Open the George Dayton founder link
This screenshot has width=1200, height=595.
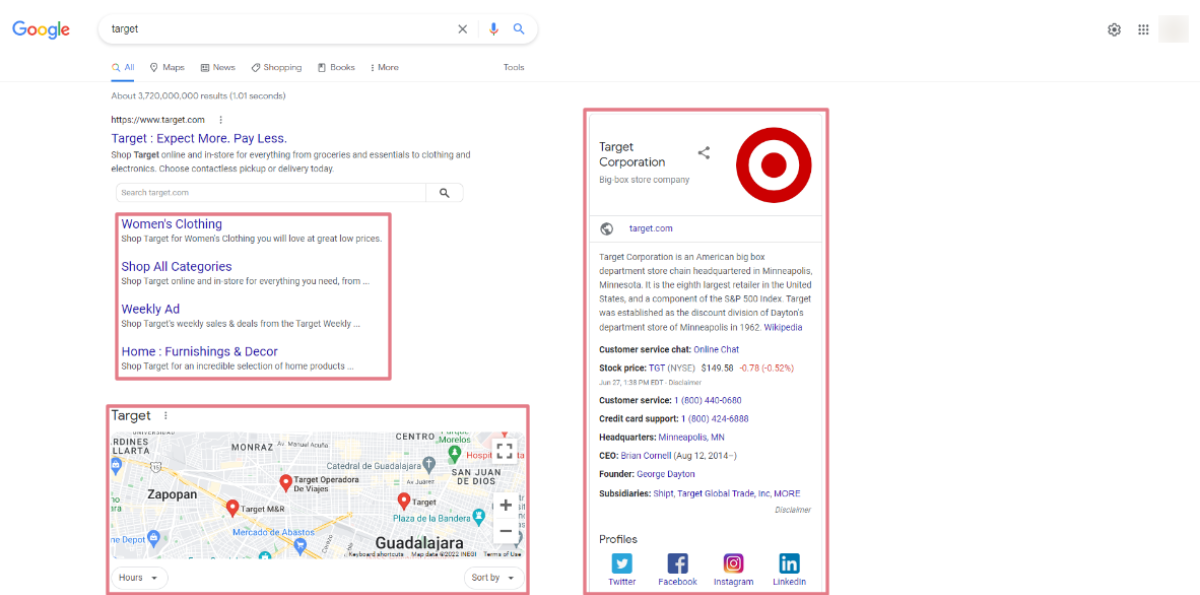click(666, 475)
